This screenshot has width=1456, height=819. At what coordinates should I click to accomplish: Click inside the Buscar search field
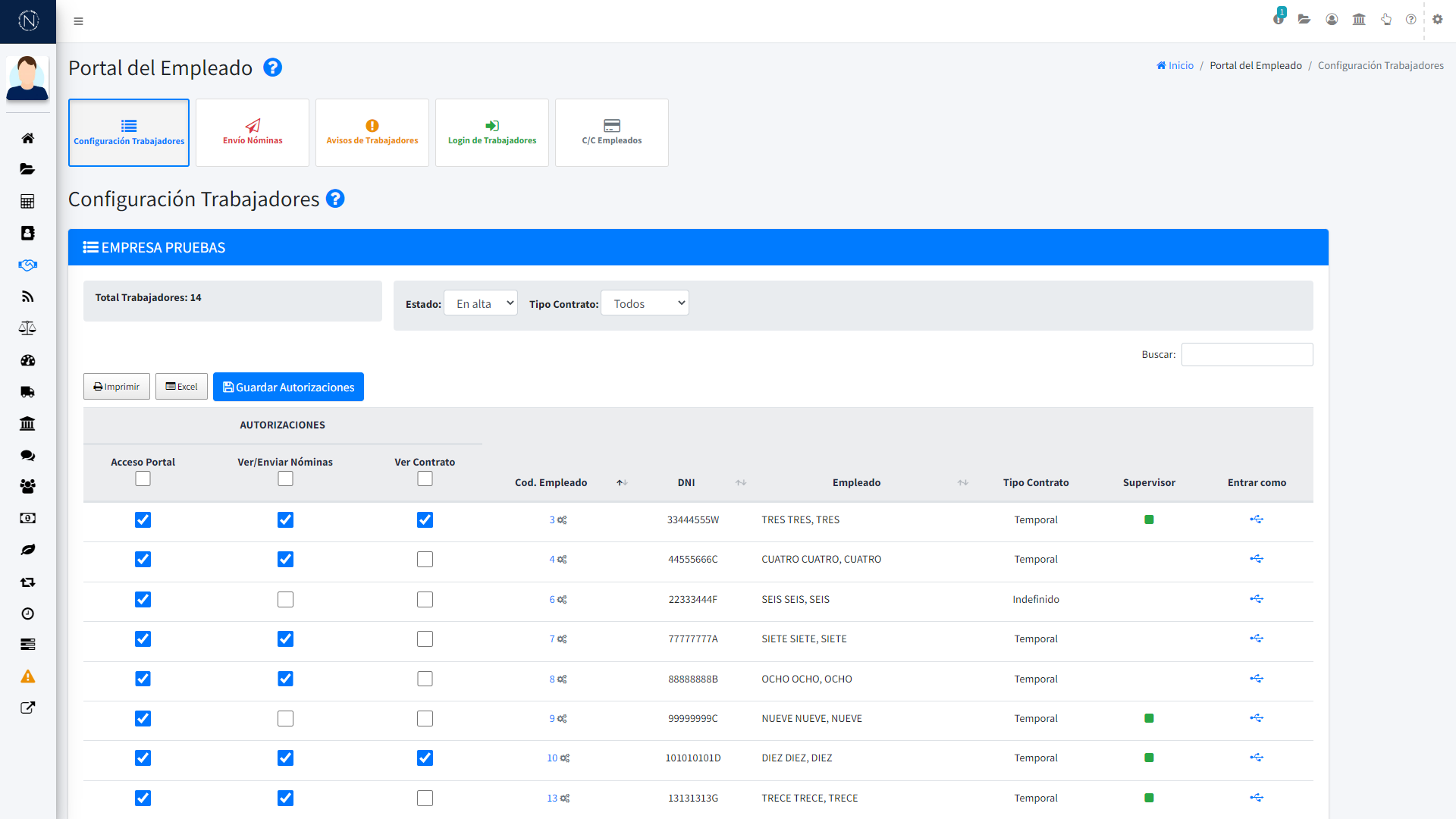click(x=1247, y=354)
